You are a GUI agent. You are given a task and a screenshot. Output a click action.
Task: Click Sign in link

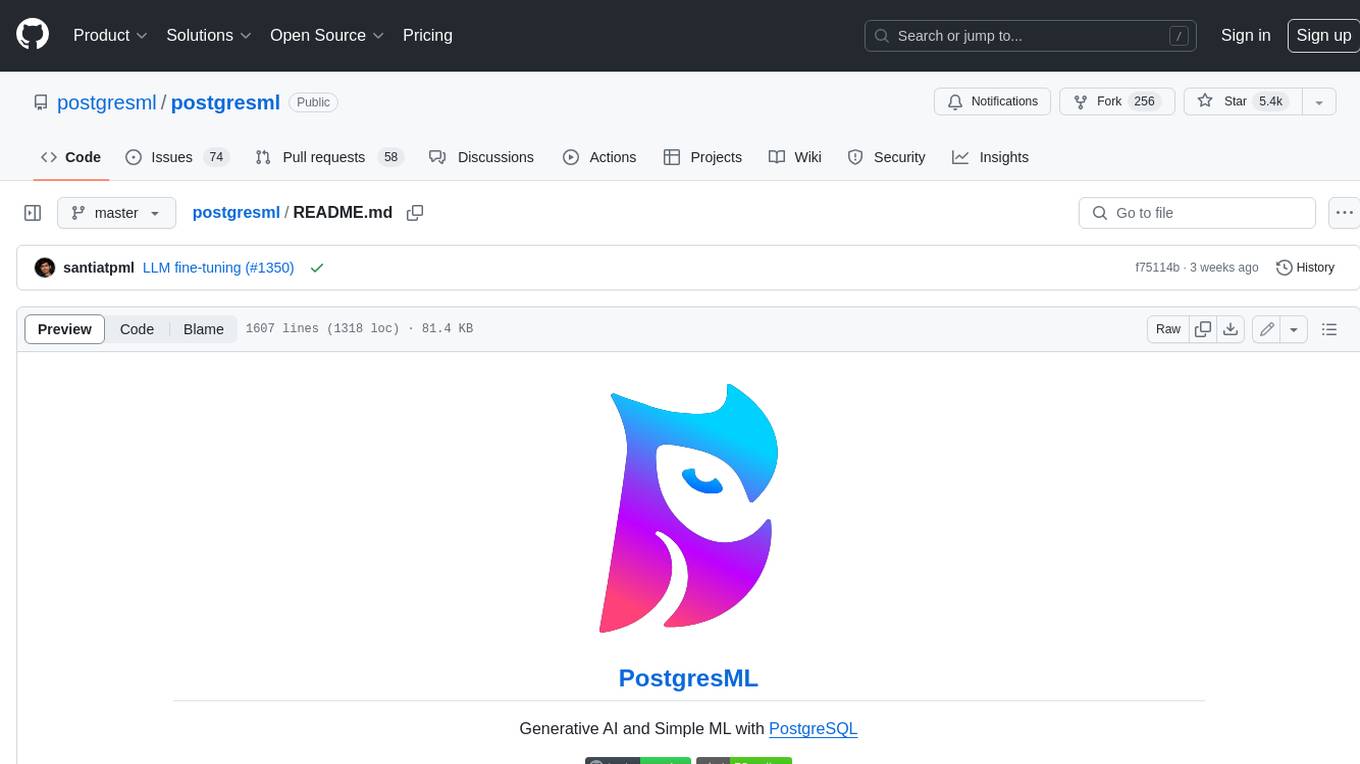click(1245, 35)
